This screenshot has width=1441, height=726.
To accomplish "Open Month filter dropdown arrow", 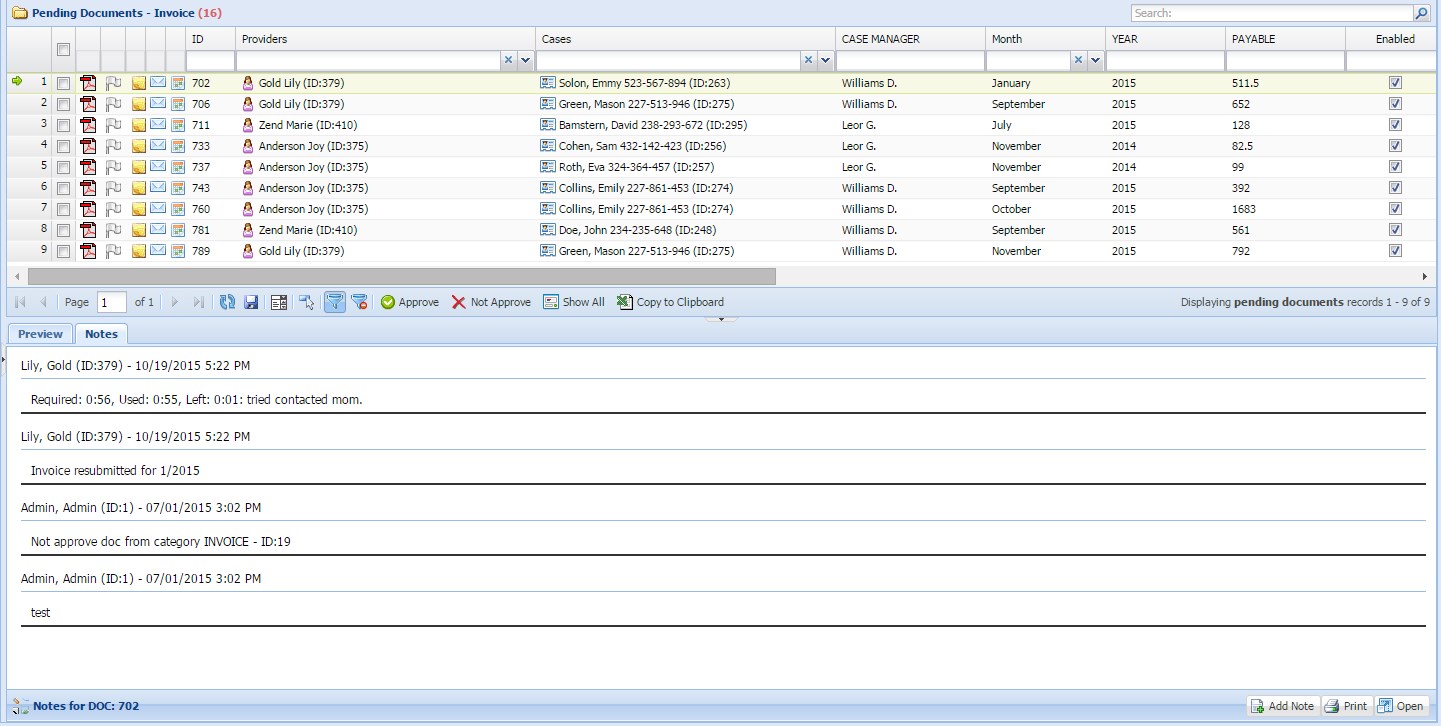I will (x=1095, y=61).
